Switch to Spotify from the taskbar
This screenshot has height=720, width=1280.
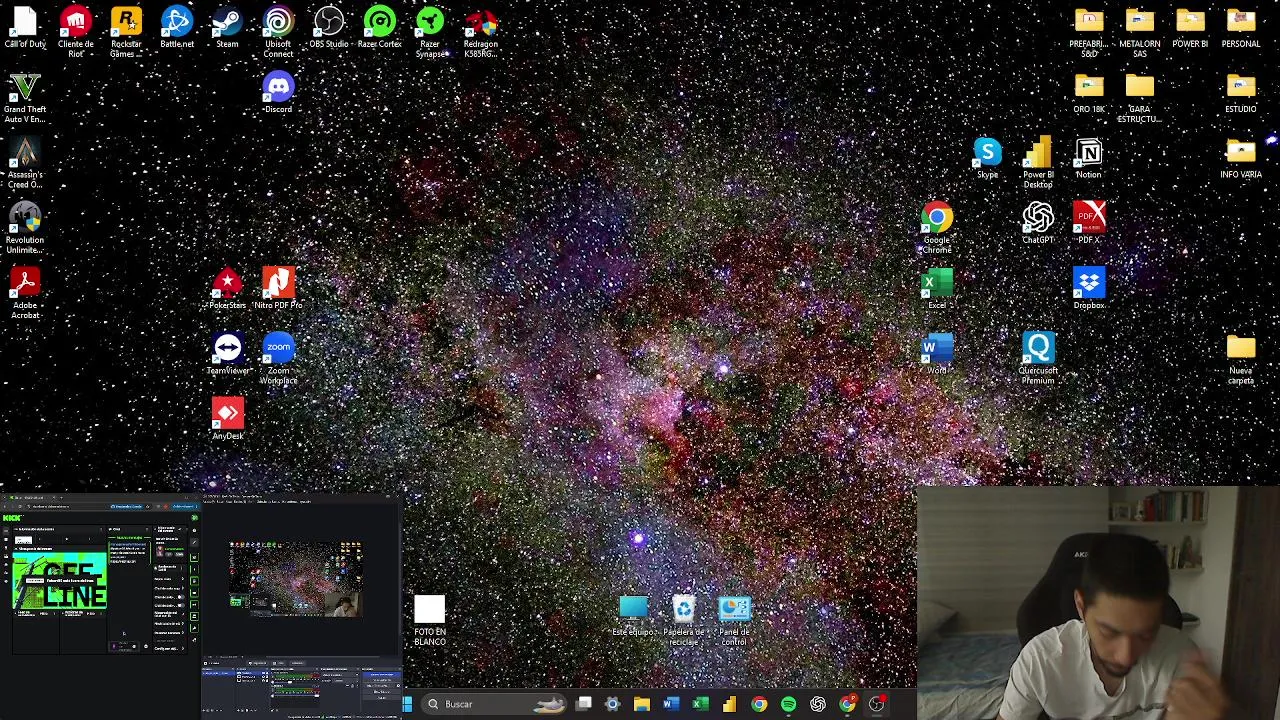[x=789, y=704]
